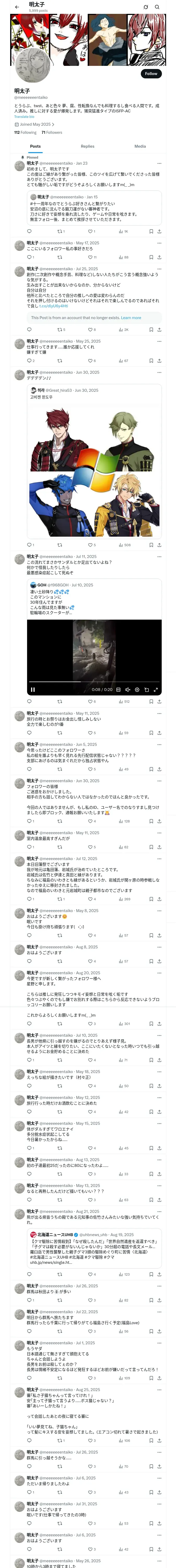
Task: Open the search icon in the profile header
Action: pyautogui.click(x=157, y=7)
